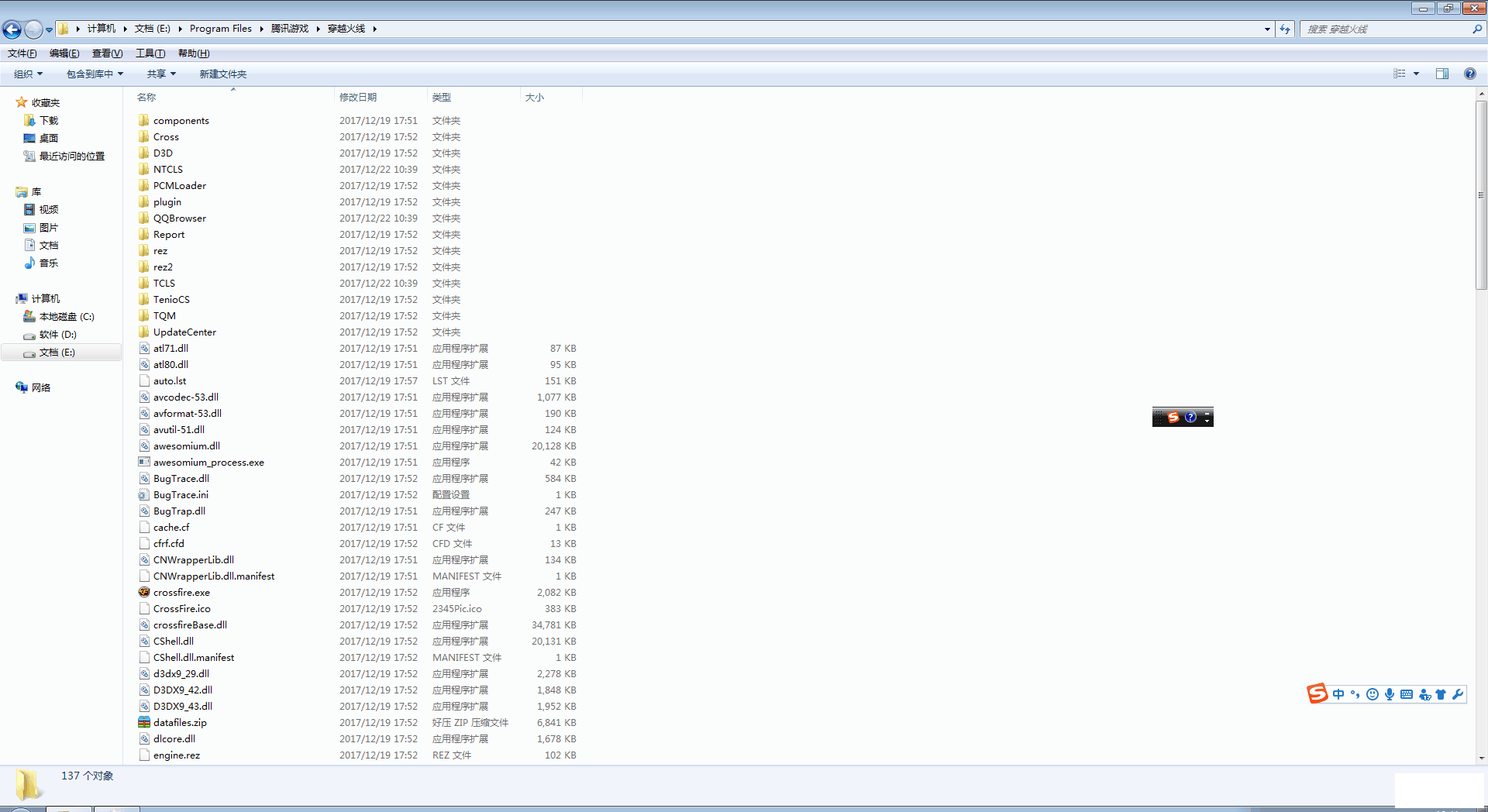Open the 工具(T) menu
Screen dimensions: 1488x812
point(150,53)
